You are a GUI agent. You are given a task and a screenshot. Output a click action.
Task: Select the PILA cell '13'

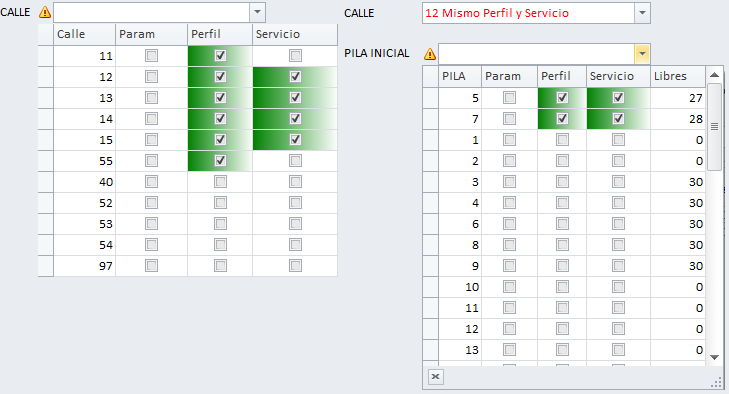point(460,350)
